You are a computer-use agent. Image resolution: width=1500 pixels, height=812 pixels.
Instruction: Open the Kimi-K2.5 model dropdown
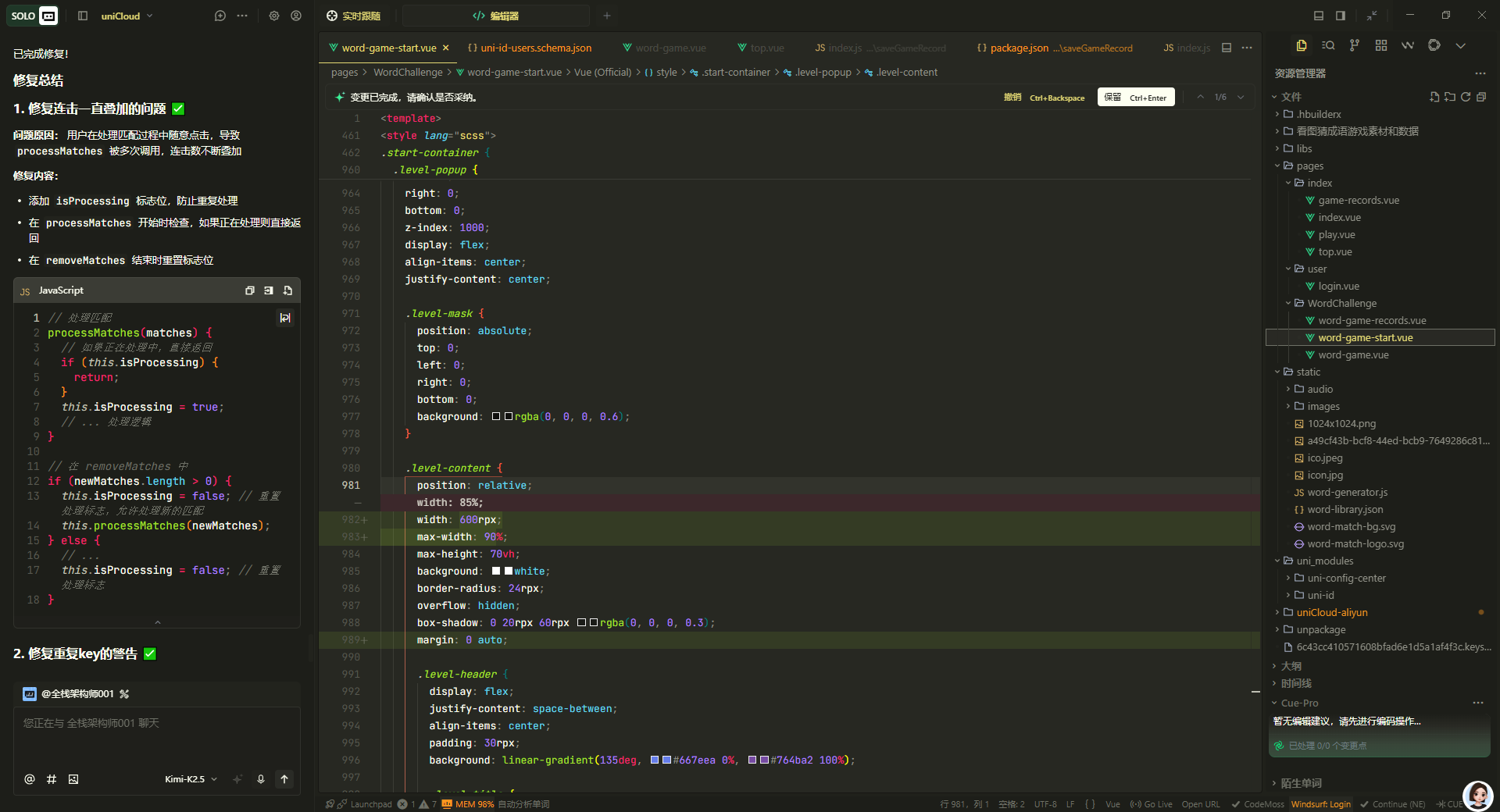[x=191, y=779]
